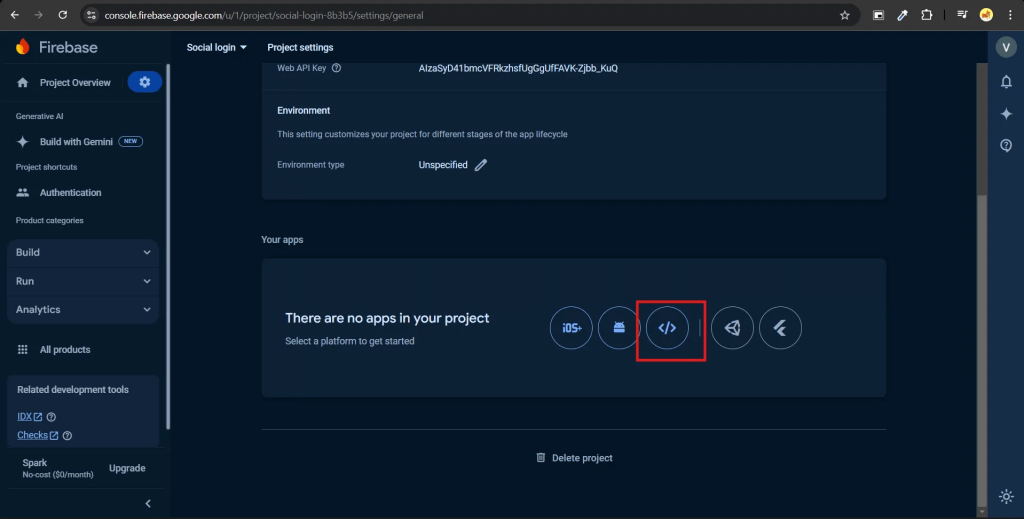
Task: Click the Delete project button
Action: pyautogui.click(x=574, y=458)
